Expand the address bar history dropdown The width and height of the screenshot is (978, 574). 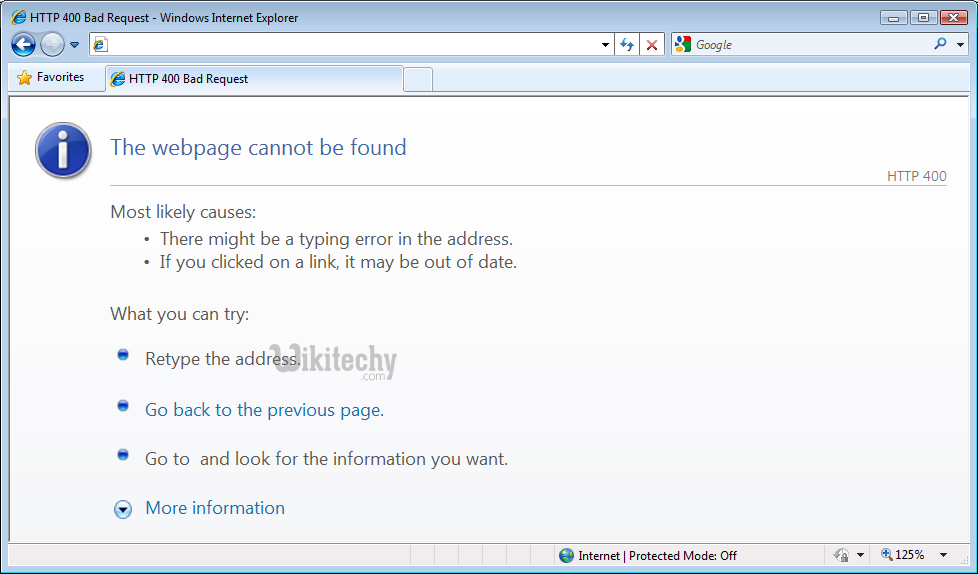604,45
